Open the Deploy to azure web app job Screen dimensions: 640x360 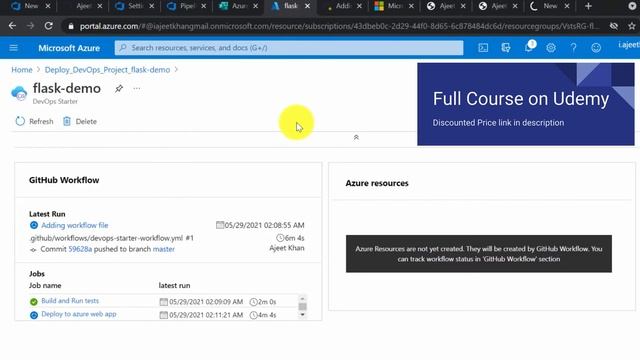click(x=79, y=314)
